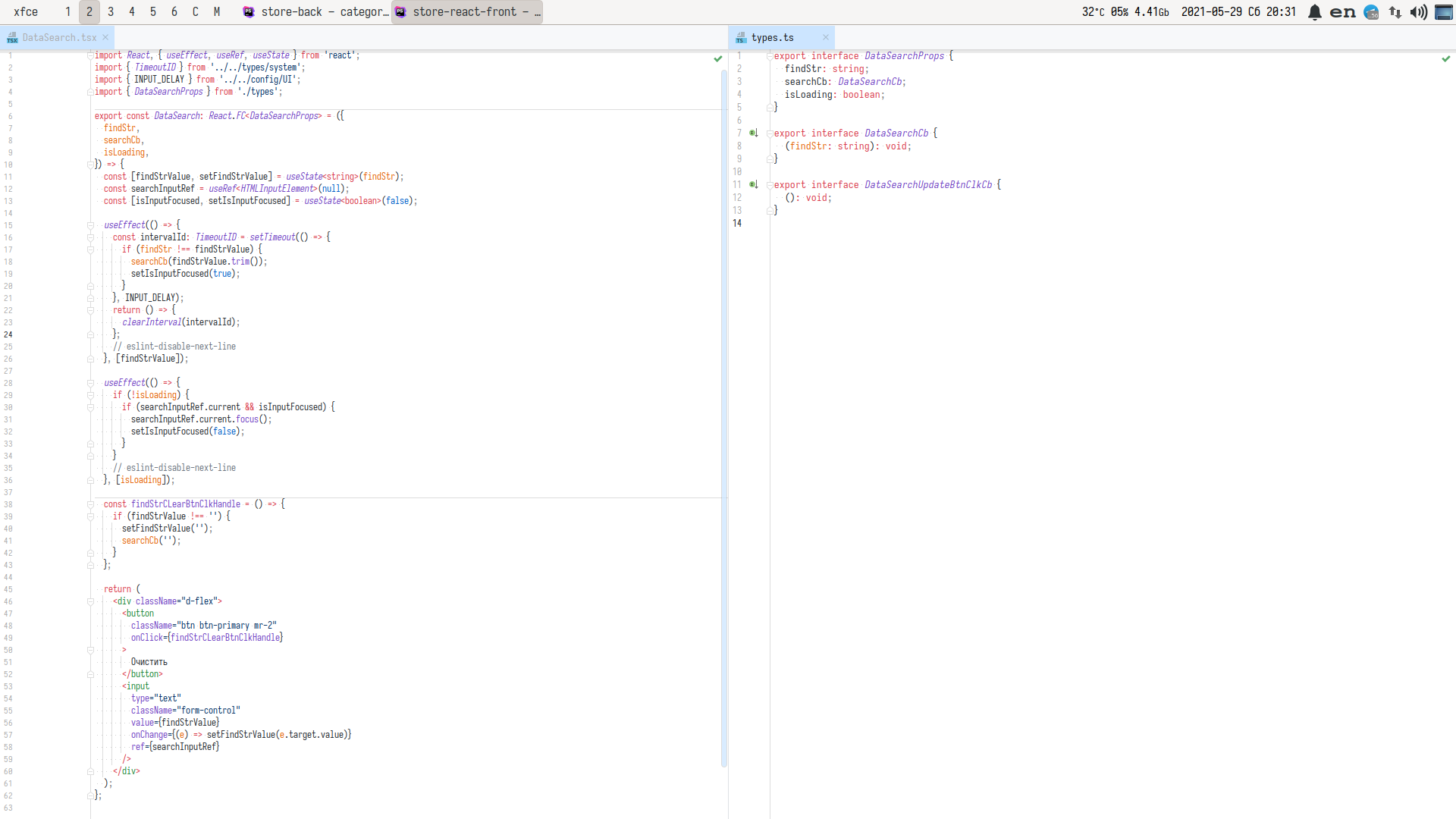Collapse the first useEffect block fold marker
Image resolution: width=1456 pixels, height=819 pixels.
[x=90, y=225]
